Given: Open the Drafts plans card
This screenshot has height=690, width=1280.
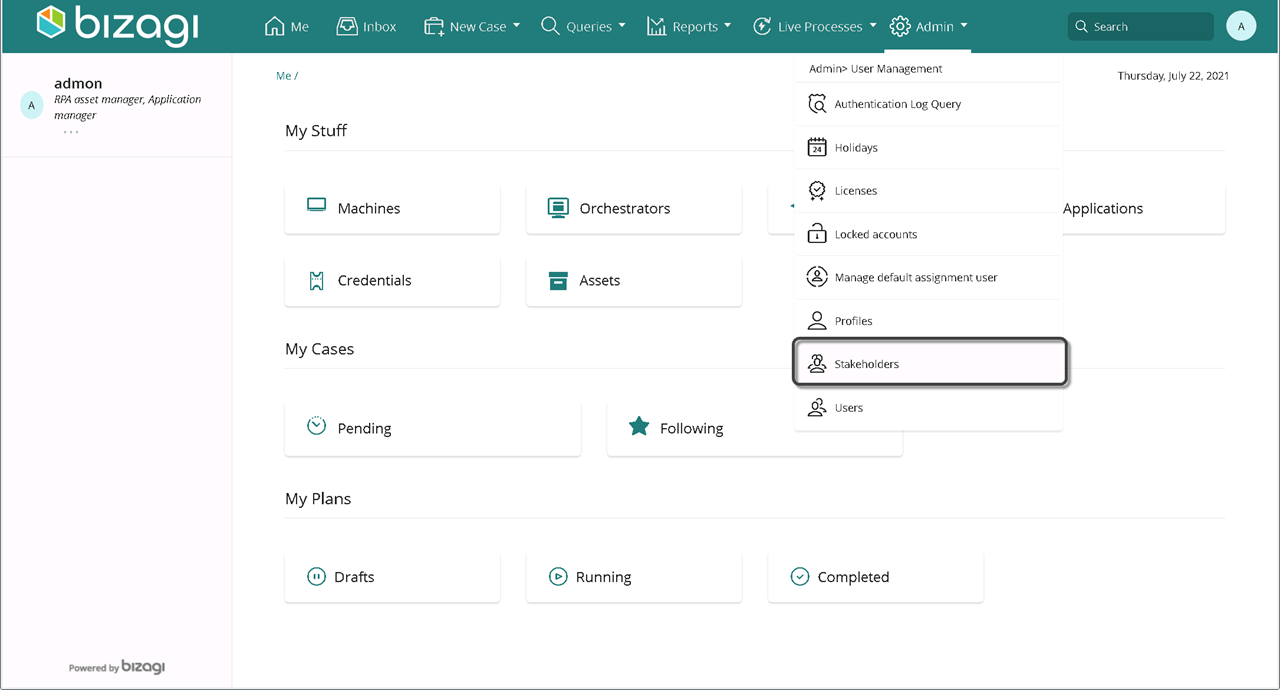Looking at the screenshot, I should (x=392, y=577).
